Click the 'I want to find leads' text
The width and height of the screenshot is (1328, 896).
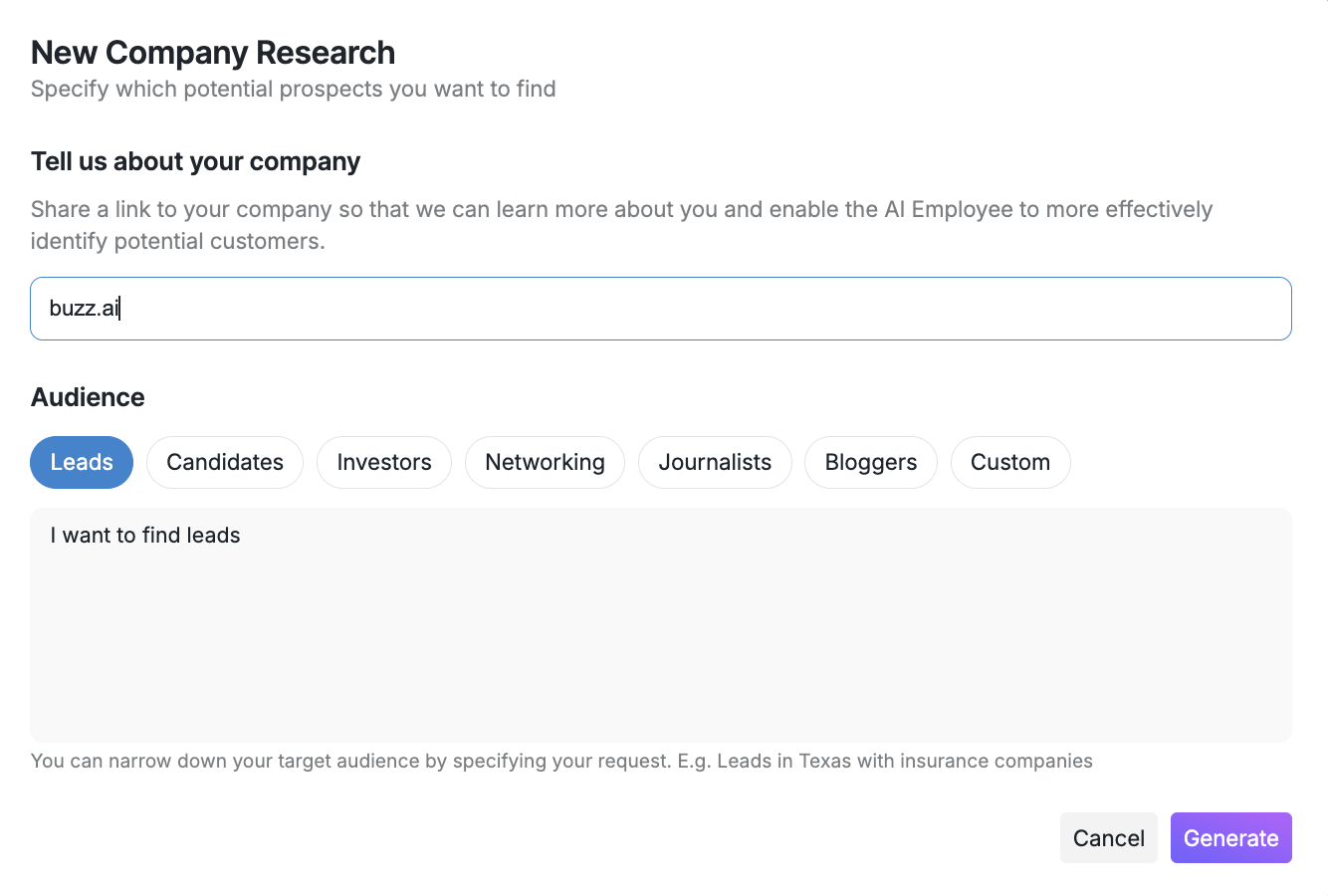tap(145, 536)
